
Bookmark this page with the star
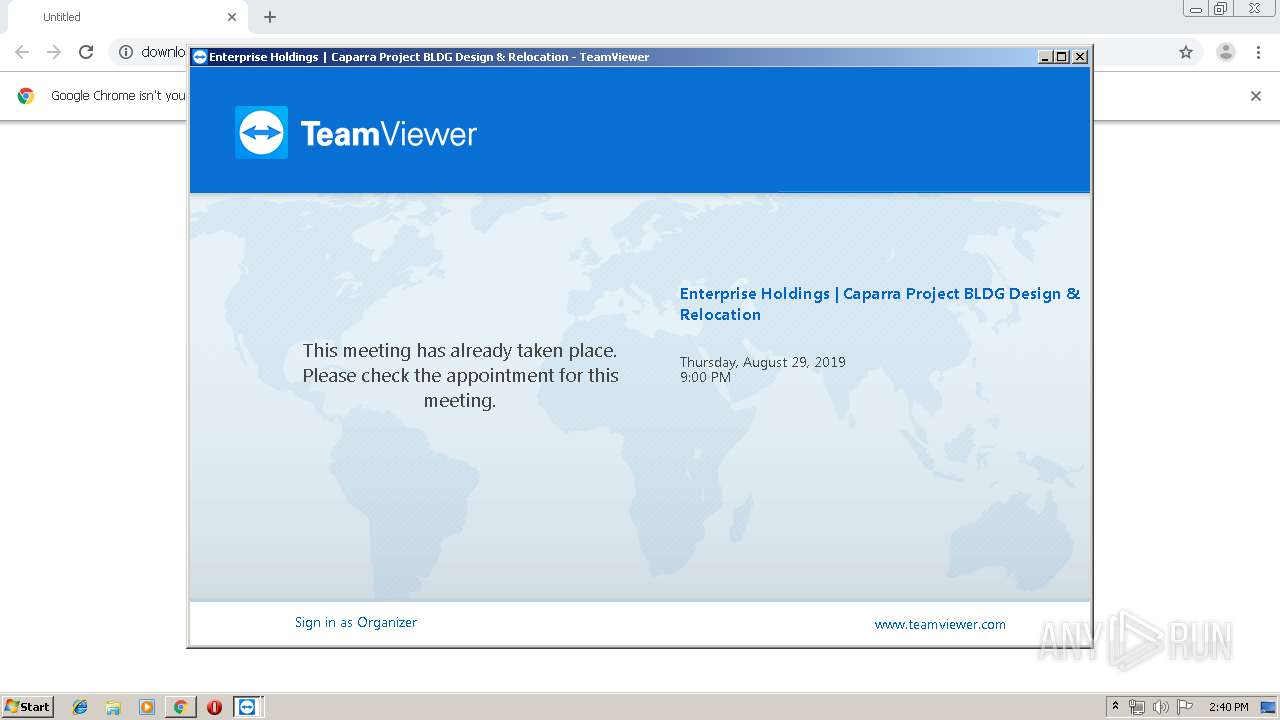pos(1186,52)
